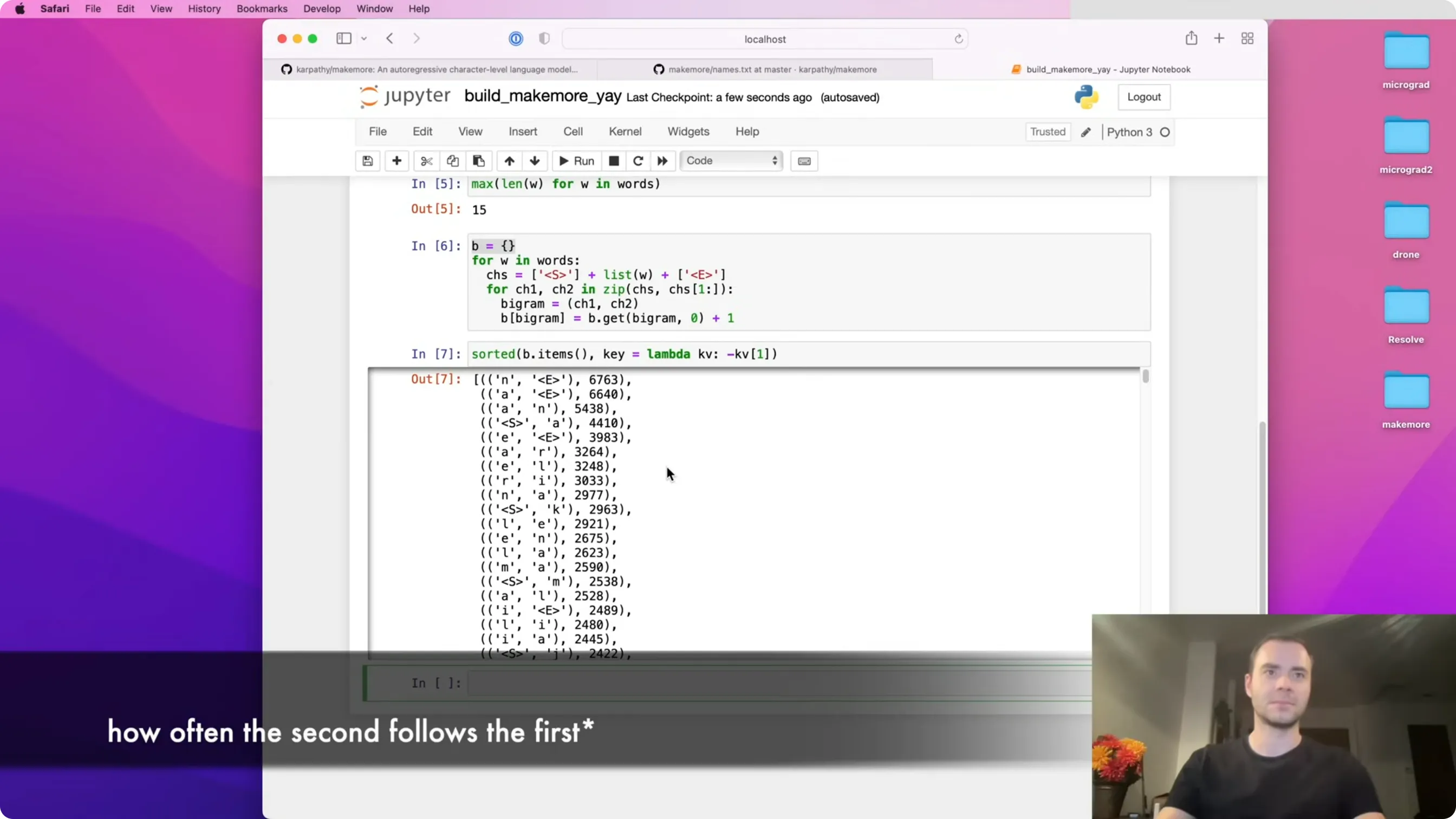Click the notebook page scrollbar thumb
The width and height of the screenshot is (1456, 819).
(x=1262, y=517)
